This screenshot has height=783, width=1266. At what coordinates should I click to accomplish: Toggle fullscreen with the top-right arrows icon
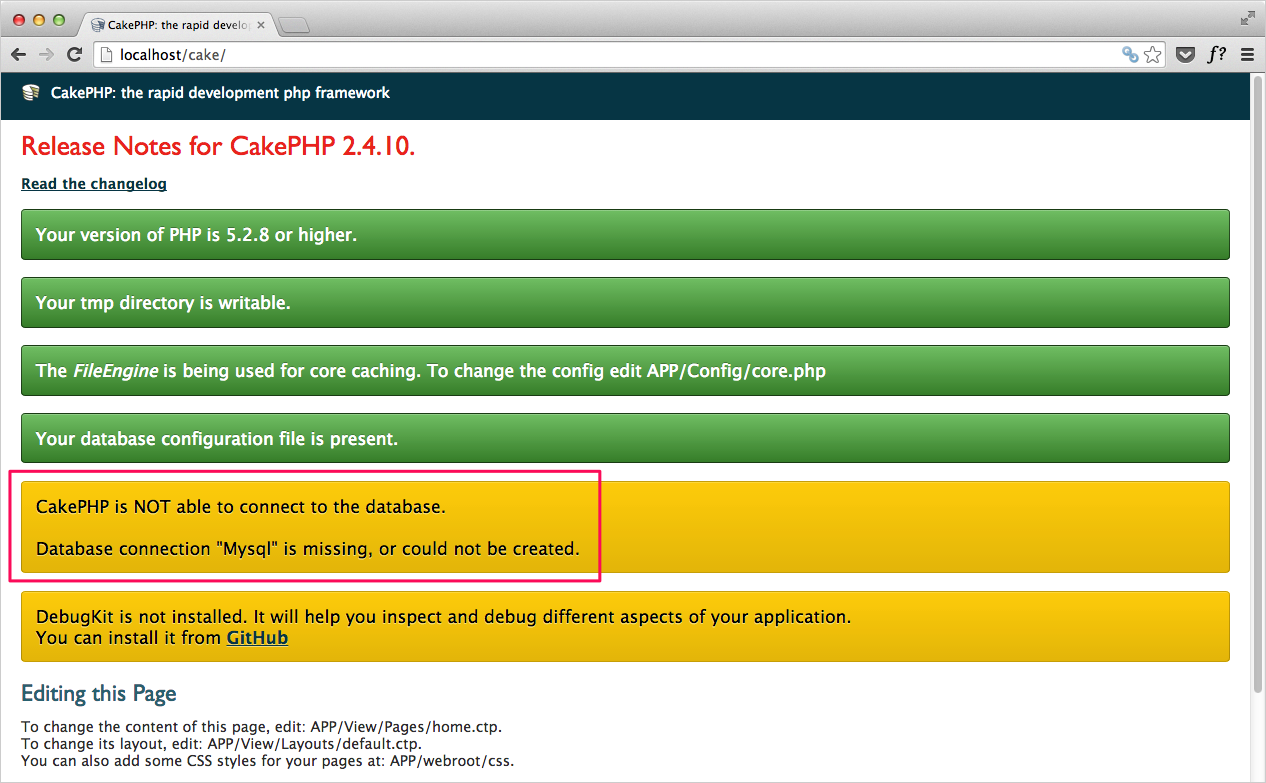pos(1247,17)
